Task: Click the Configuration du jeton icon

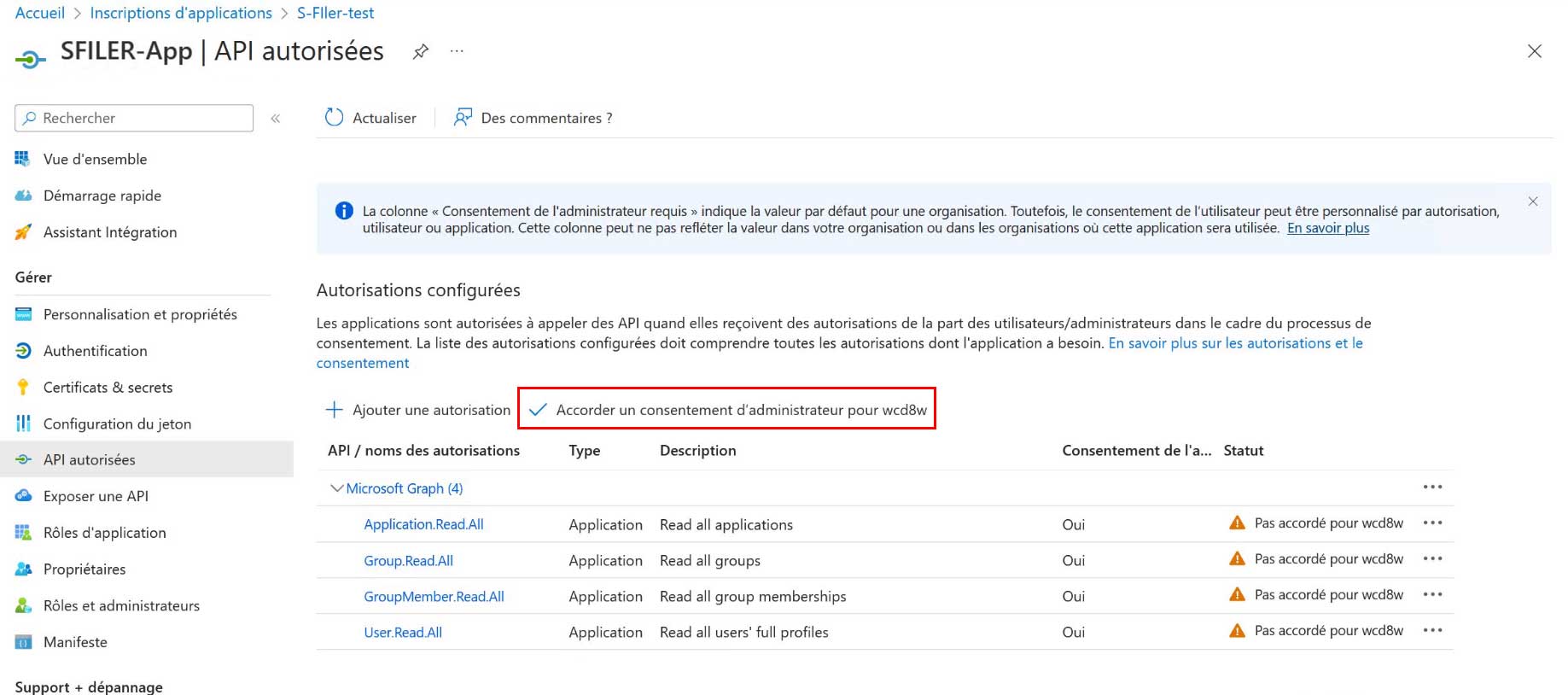Action: (x=23, y=423)
